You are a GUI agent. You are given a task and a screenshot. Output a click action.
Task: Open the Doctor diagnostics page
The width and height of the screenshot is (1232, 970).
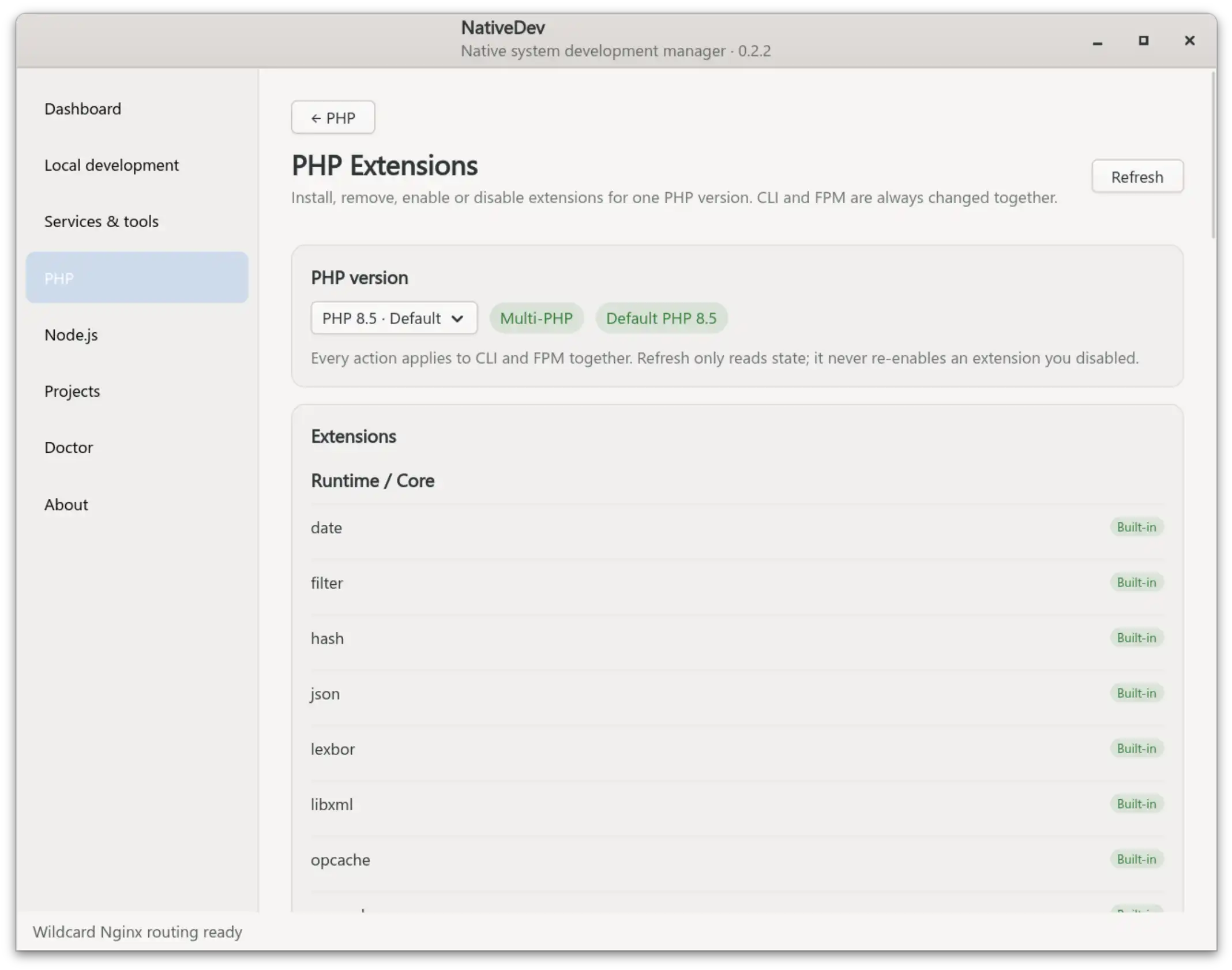tap(137, 448)
